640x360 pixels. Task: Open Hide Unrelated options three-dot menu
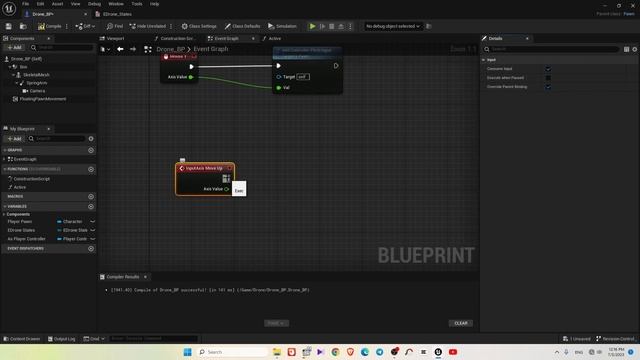[171, 26]
